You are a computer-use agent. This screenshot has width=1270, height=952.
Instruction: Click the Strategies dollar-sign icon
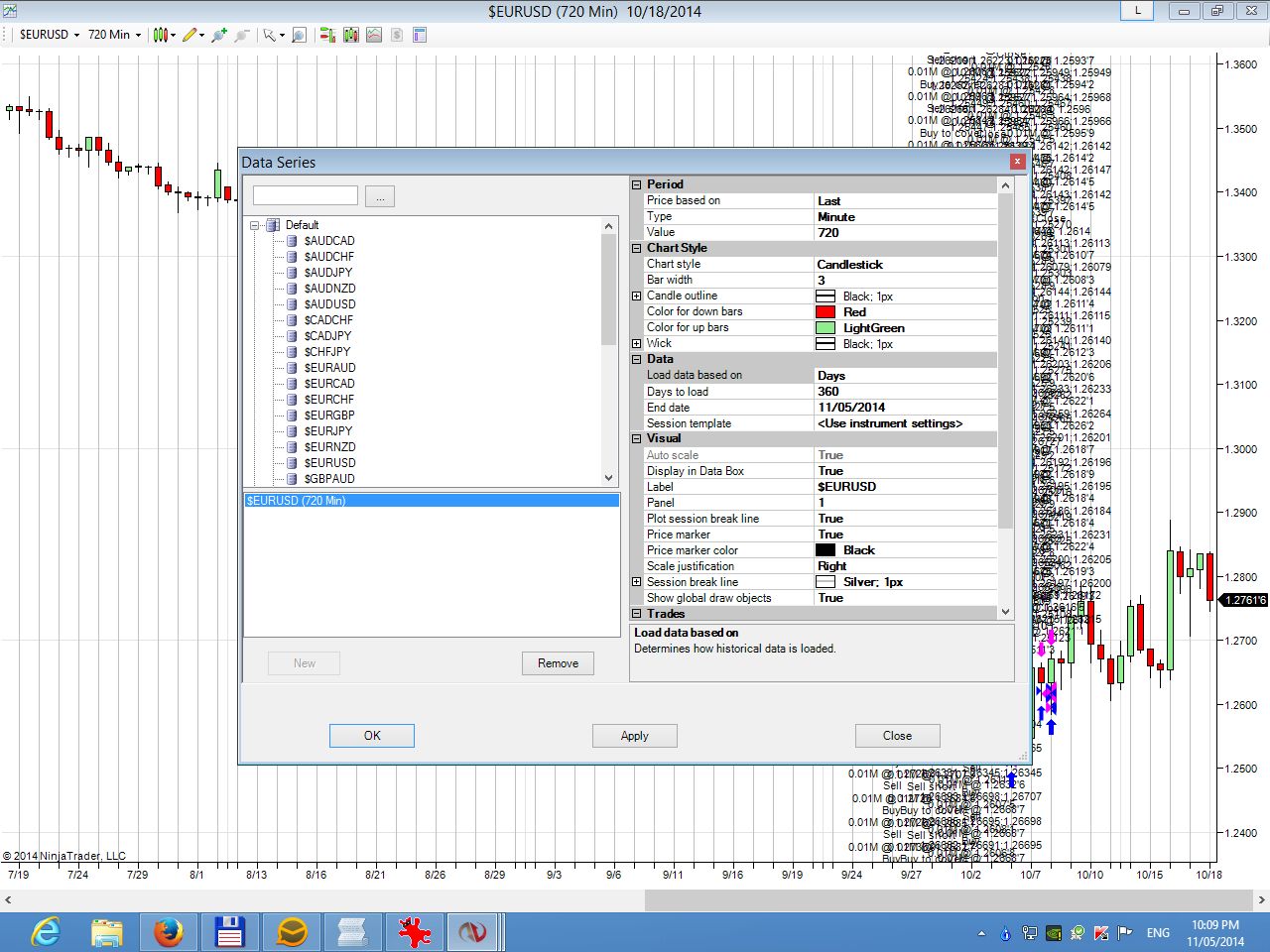pyautogui.click(x=397, y=35)
